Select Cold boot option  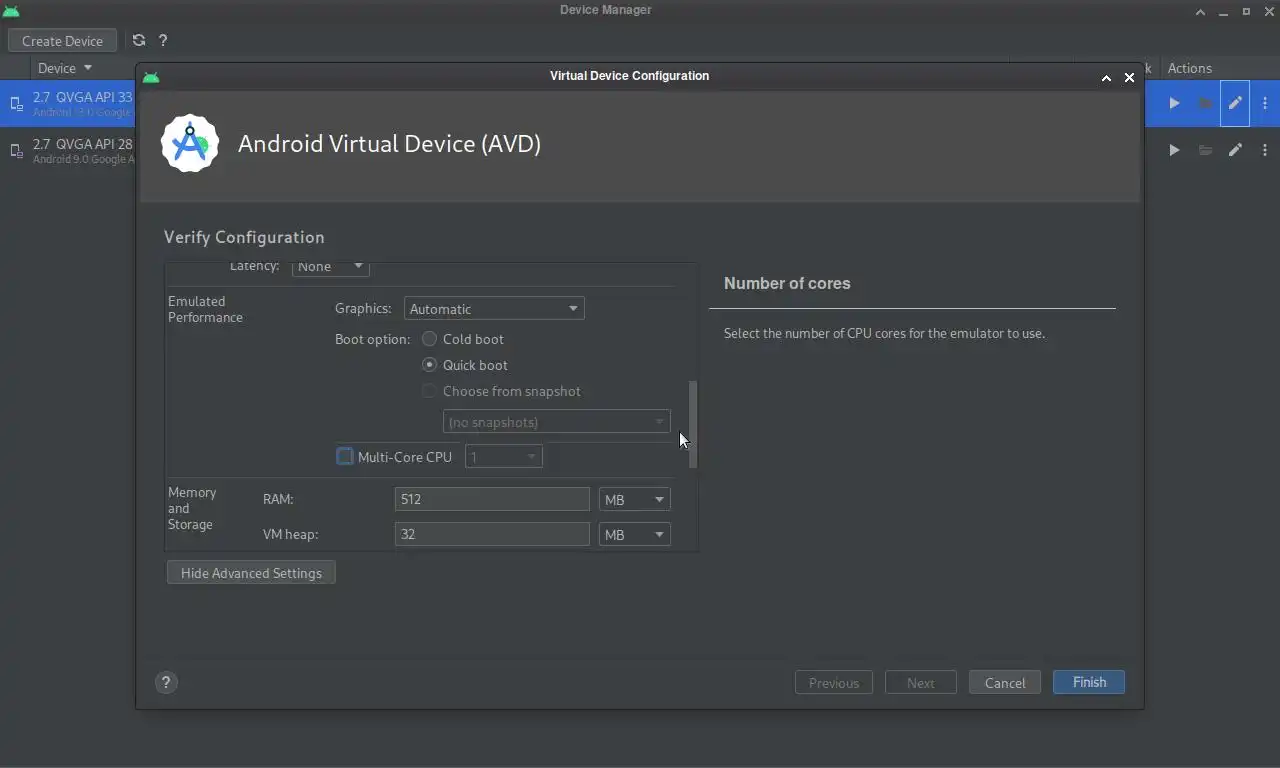(x=429, y=339)
